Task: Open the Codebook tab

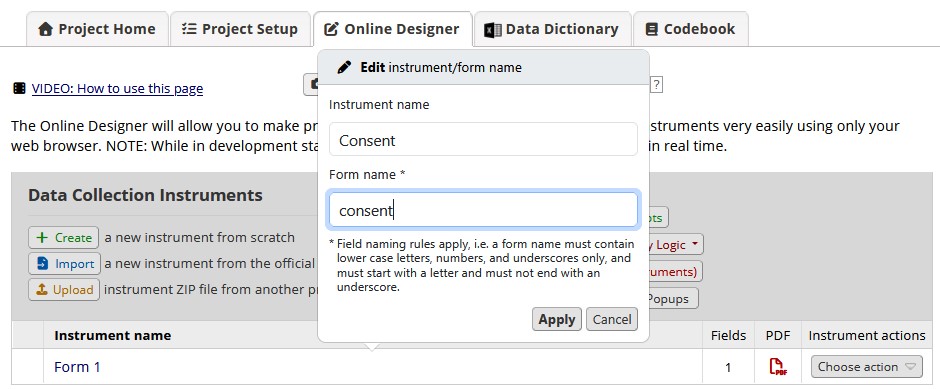Action: coord(690,29)
